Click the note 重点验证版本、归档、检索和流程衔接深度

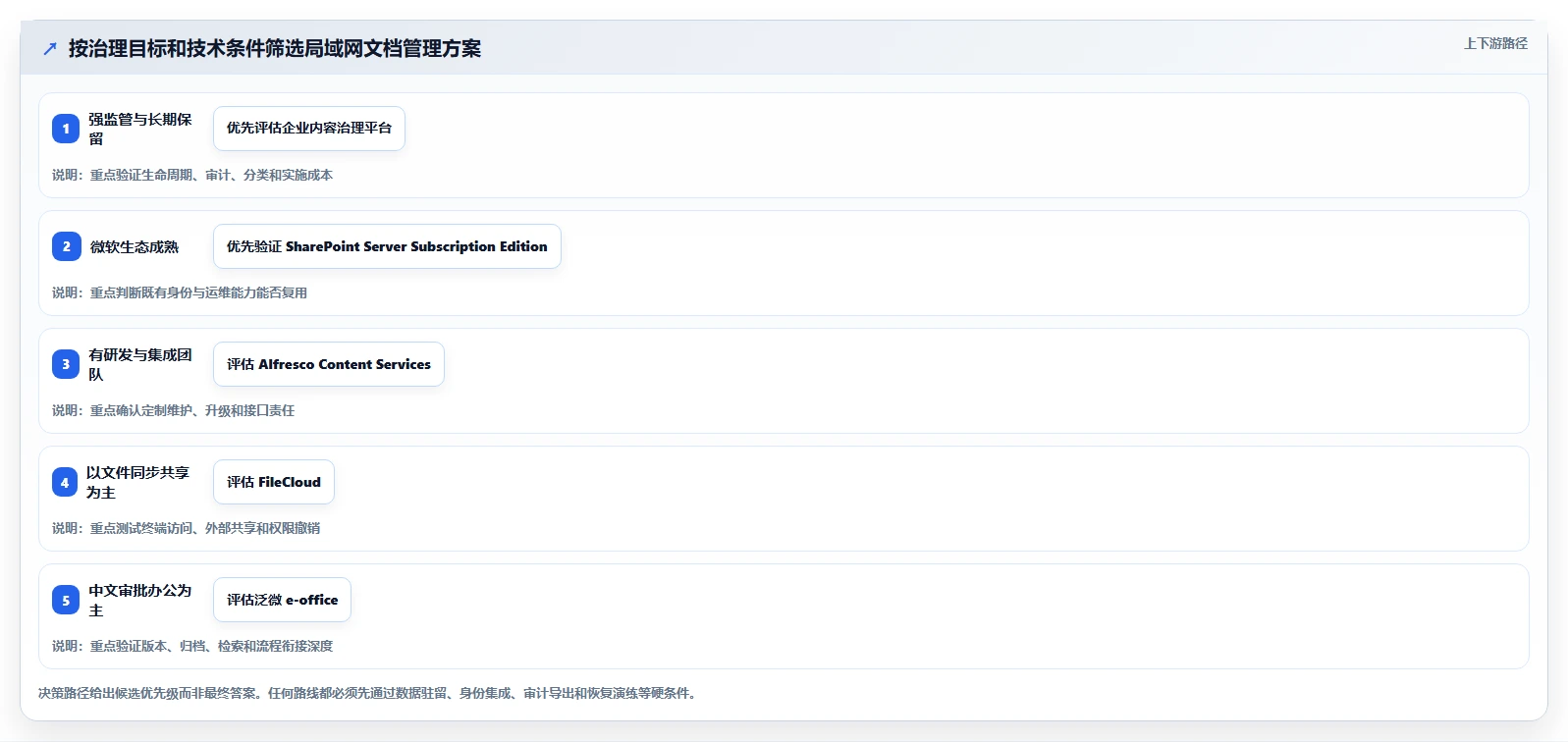click(211, 646)
